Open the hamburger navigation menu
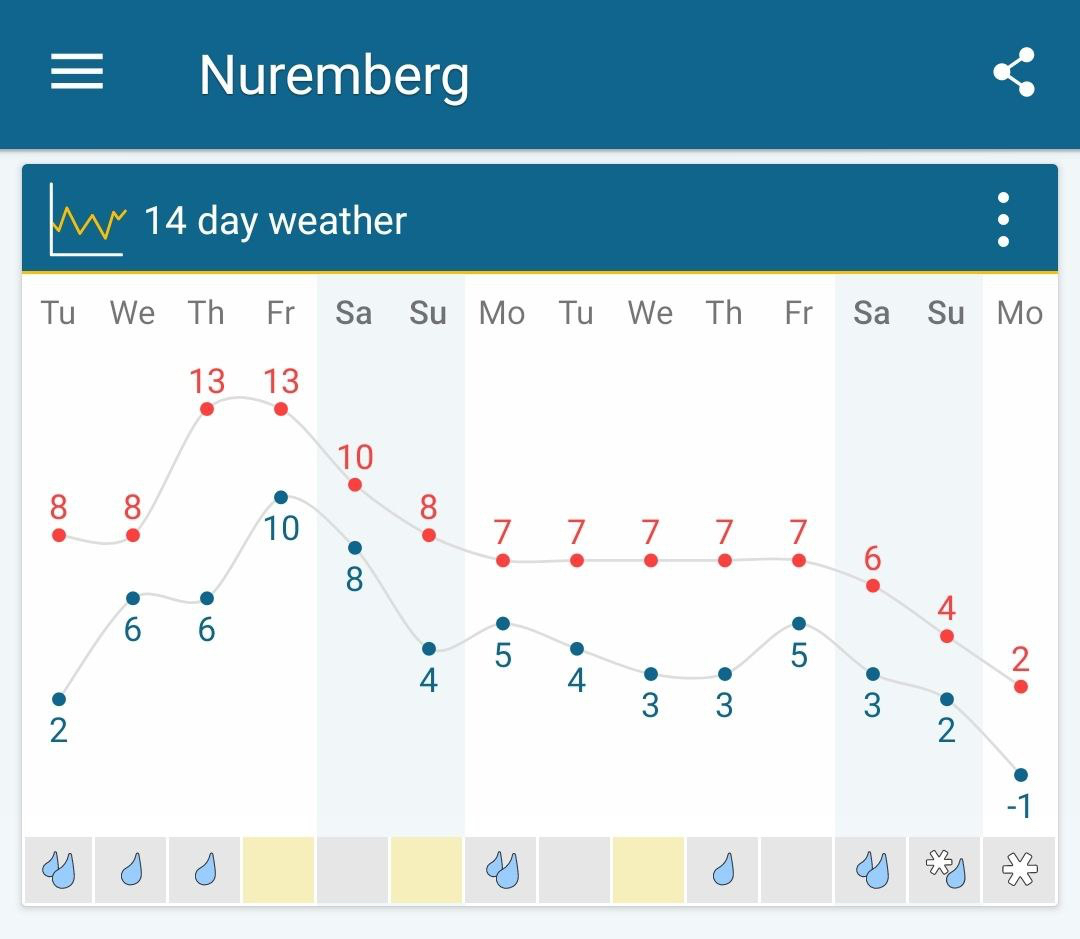The height and width of the screenshot is (939, 1080). 77,72
